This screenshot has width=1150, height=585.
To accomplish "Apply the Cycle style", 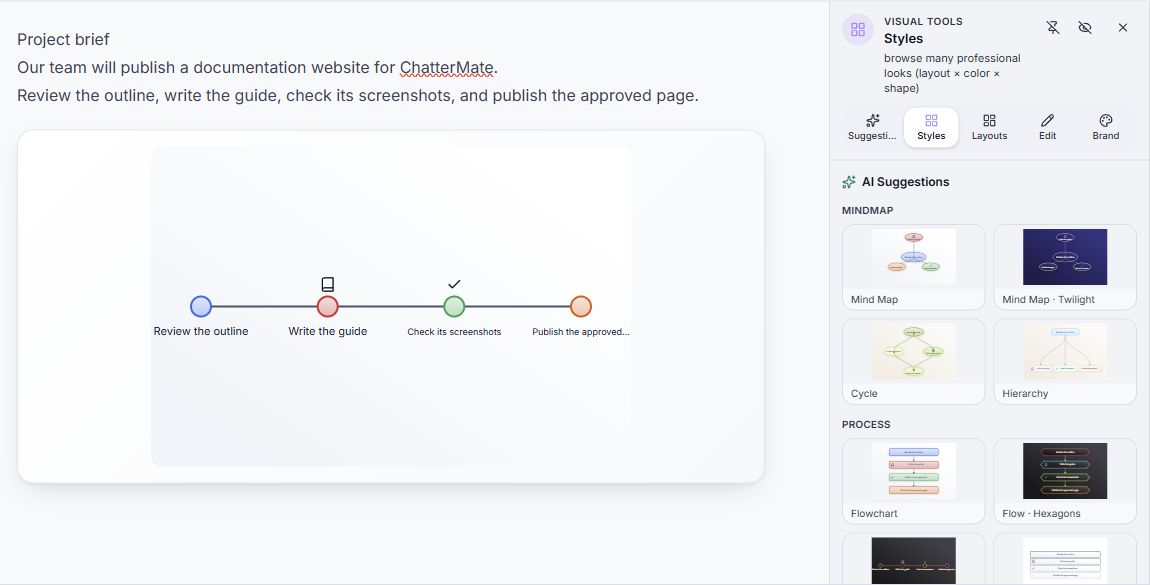I will point(913,361).
